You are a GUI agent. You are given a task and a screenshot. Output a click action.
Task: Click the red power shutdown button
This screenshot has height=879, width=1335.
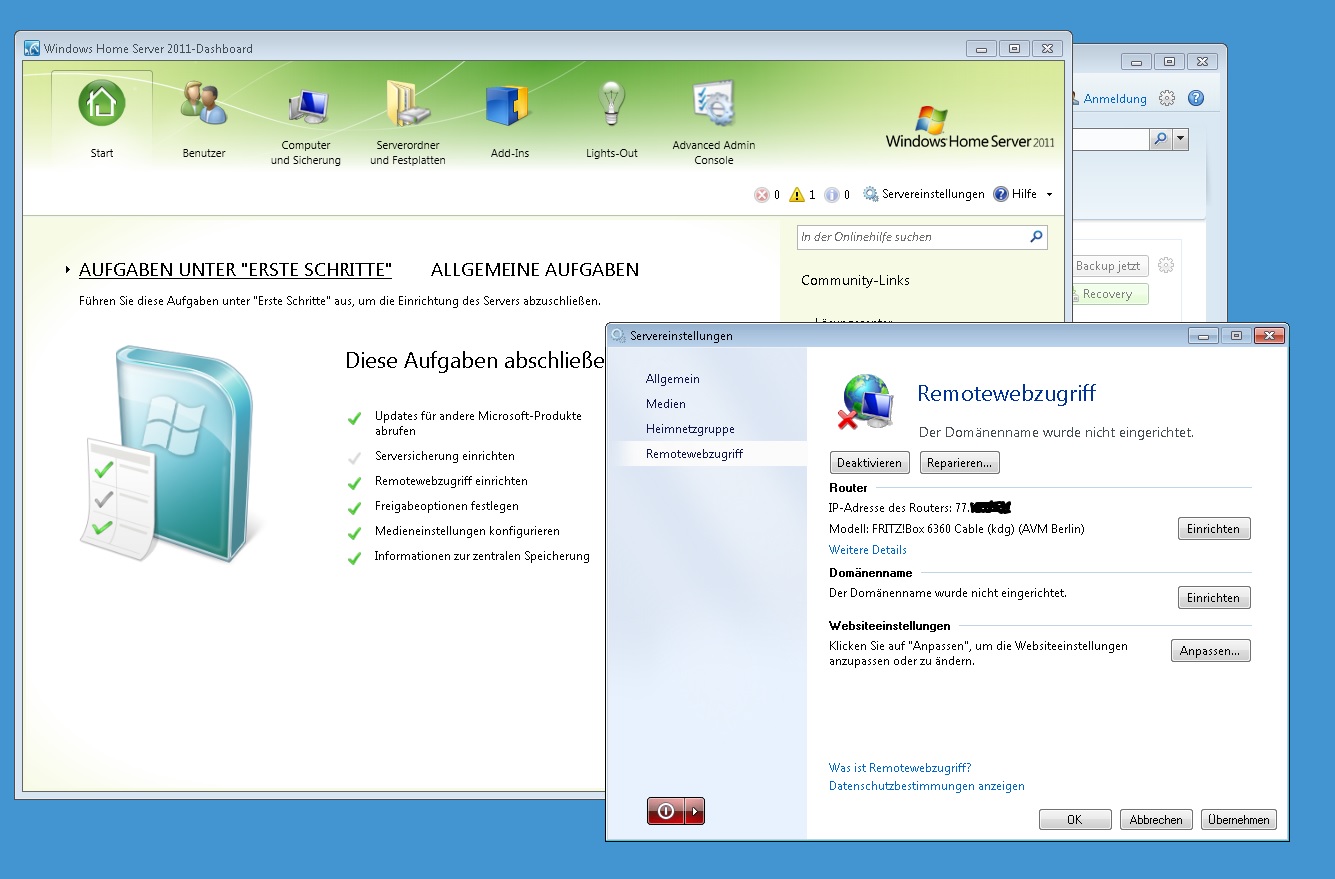point(667,811)
